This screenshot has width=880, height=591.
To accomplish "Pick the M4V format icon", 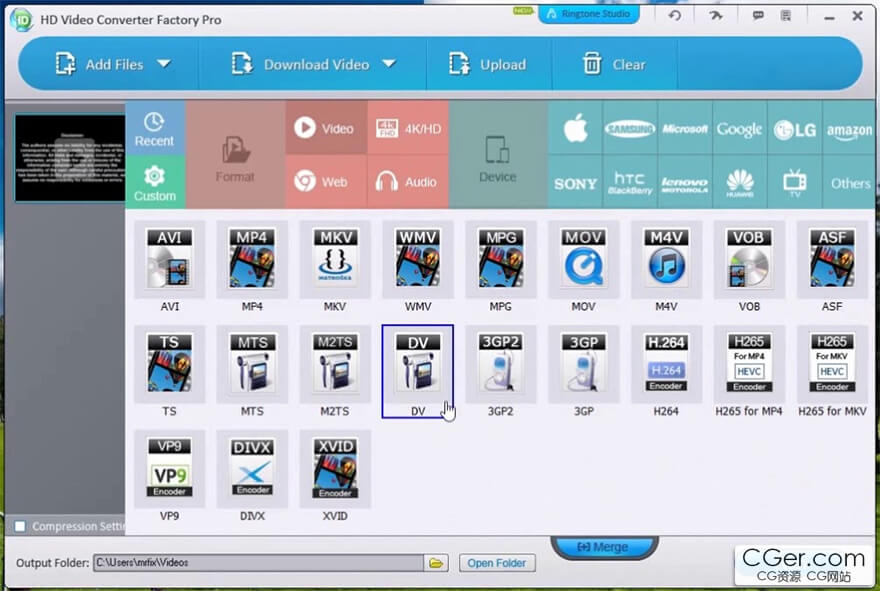I will [x=666, y=259].
